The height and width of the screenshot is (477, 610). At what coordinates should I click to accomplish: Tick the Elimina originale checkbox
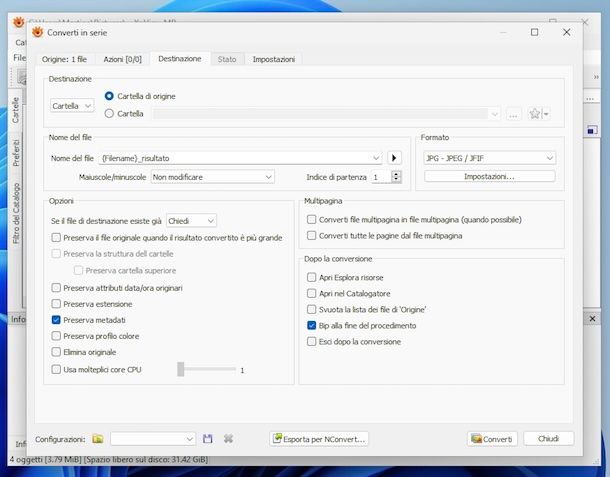(56, 352)
